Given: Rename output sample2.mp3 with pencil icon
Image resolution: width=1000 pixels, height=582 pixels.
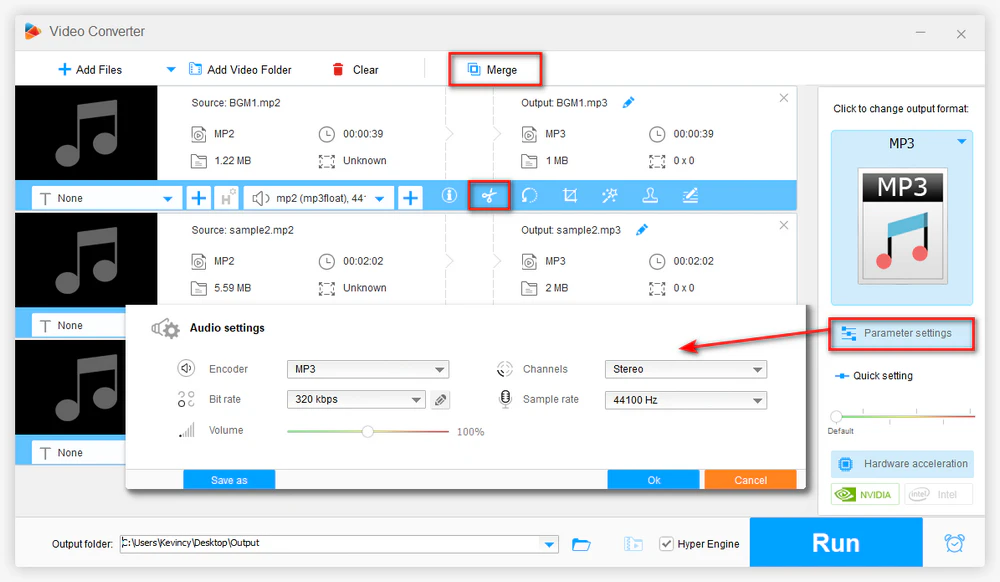Looking at the screenshot, I should click(642, 229).
